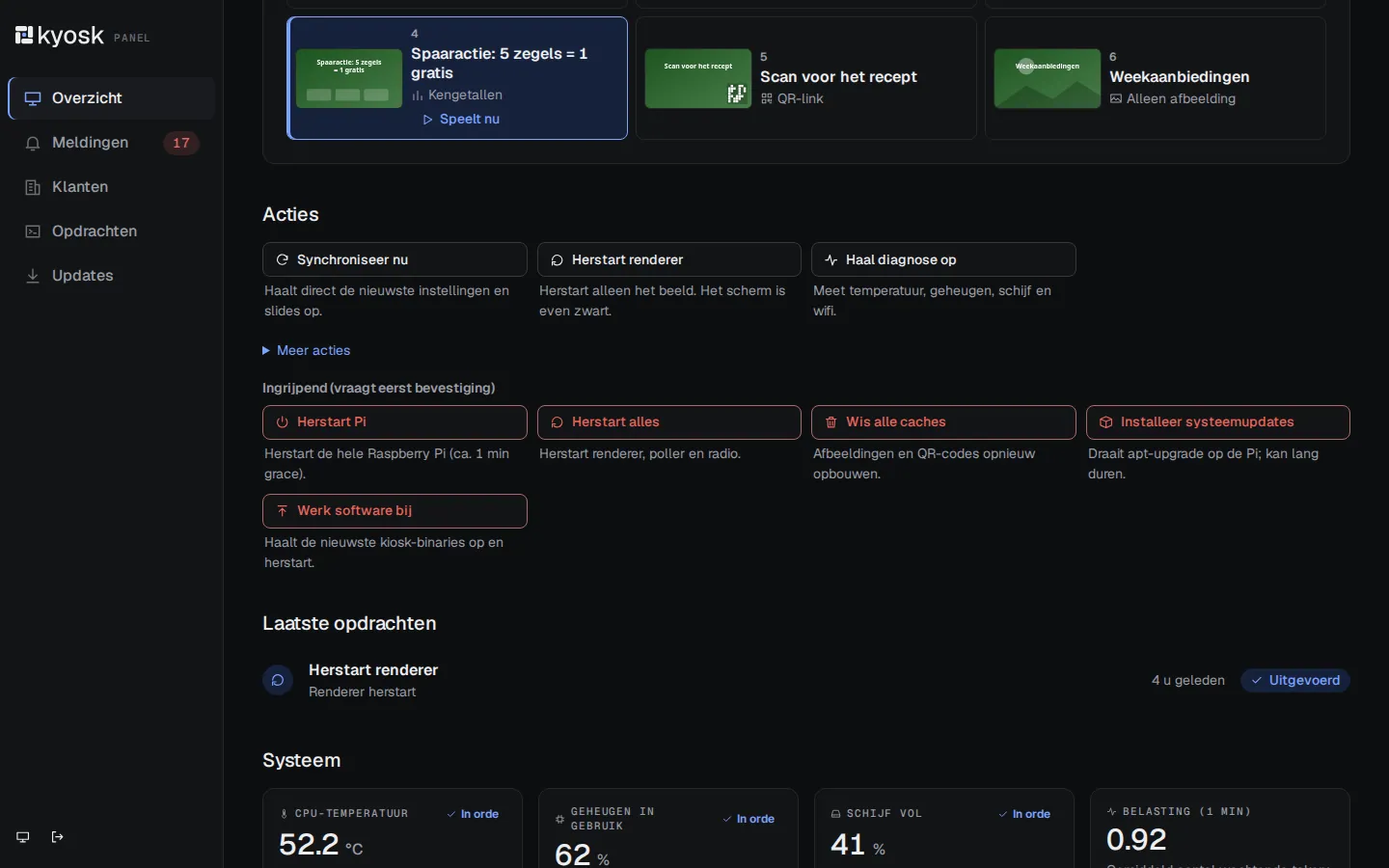1389x868 pixels.
Task: Click the Herstart renderer action button
Action: pos(669,259)
